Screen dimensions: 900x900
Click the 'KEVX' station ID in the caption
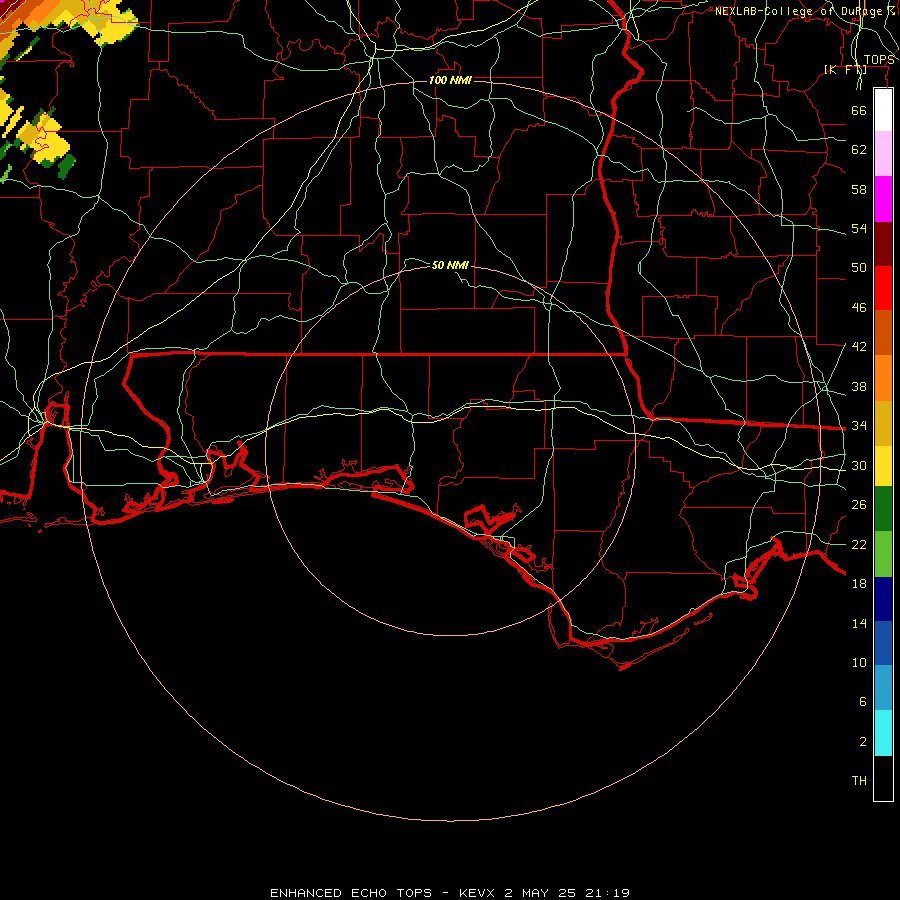click(476, 893)
